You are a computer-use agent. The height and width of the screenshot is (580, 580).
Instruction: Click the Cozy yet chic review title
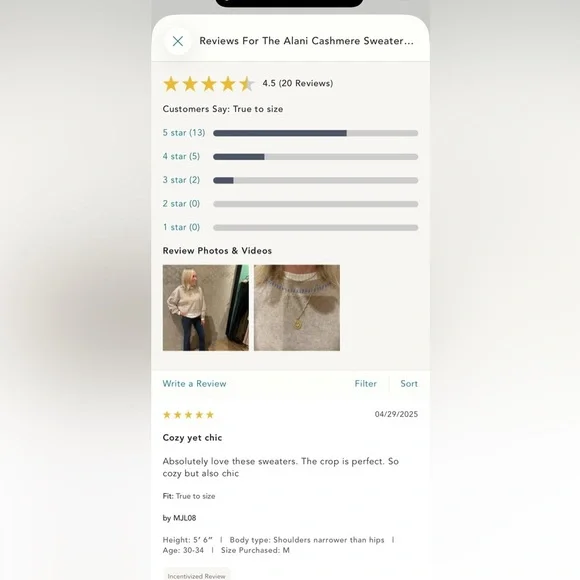point(192,438)
